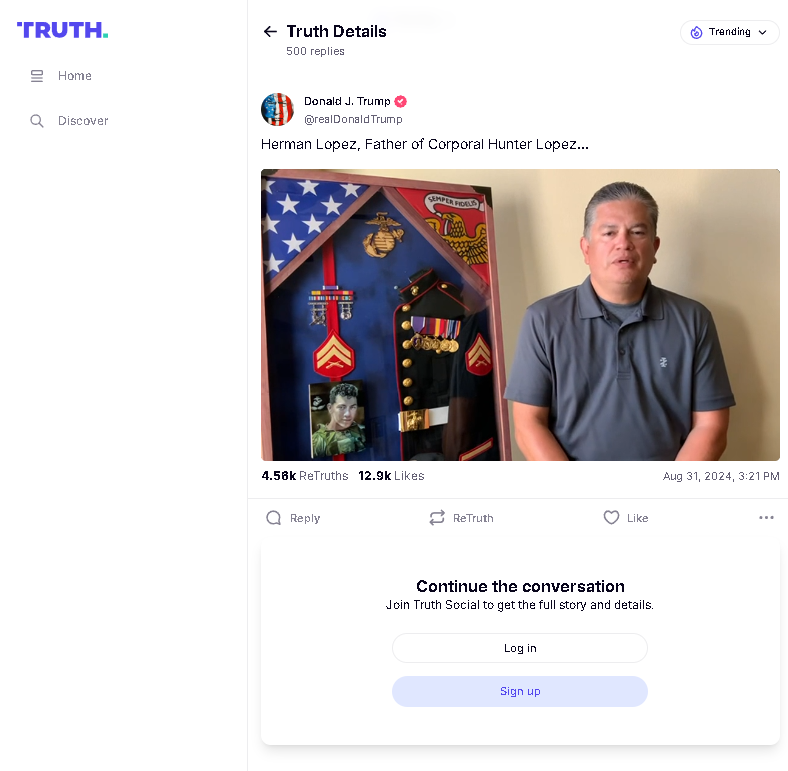Click the Log in button
The image size is (788, 771).
point(520,648)
